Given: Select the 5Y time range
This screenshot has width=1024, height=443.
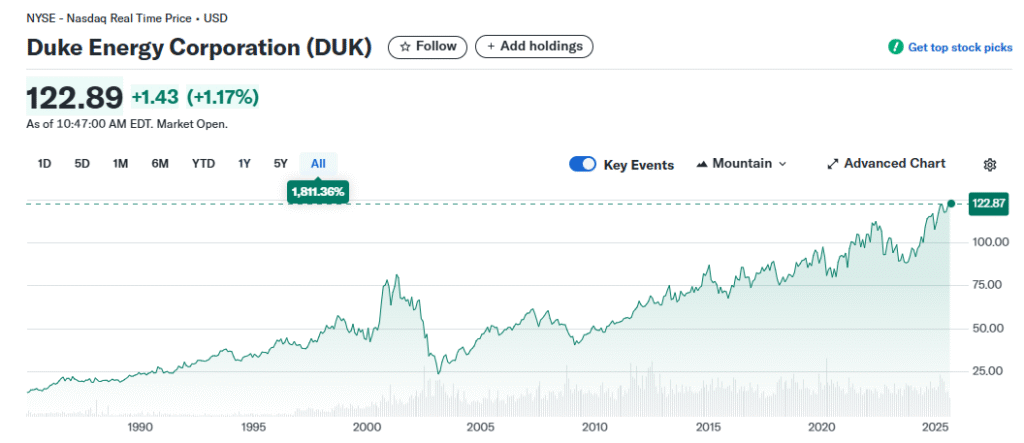Looking at the screenshot, I should pos(280,164).
